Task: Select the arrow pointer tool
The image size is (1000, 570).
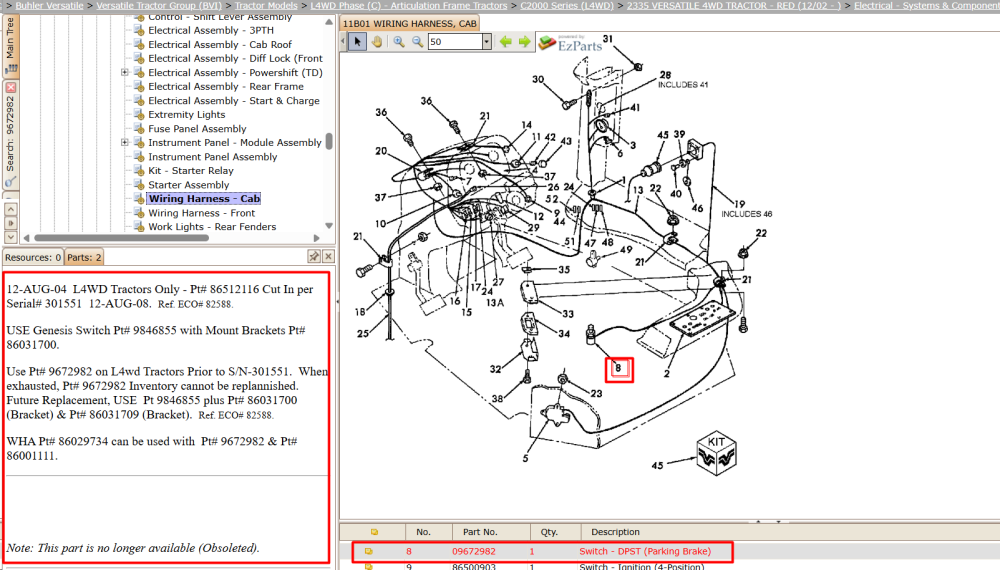Action: 357,41
